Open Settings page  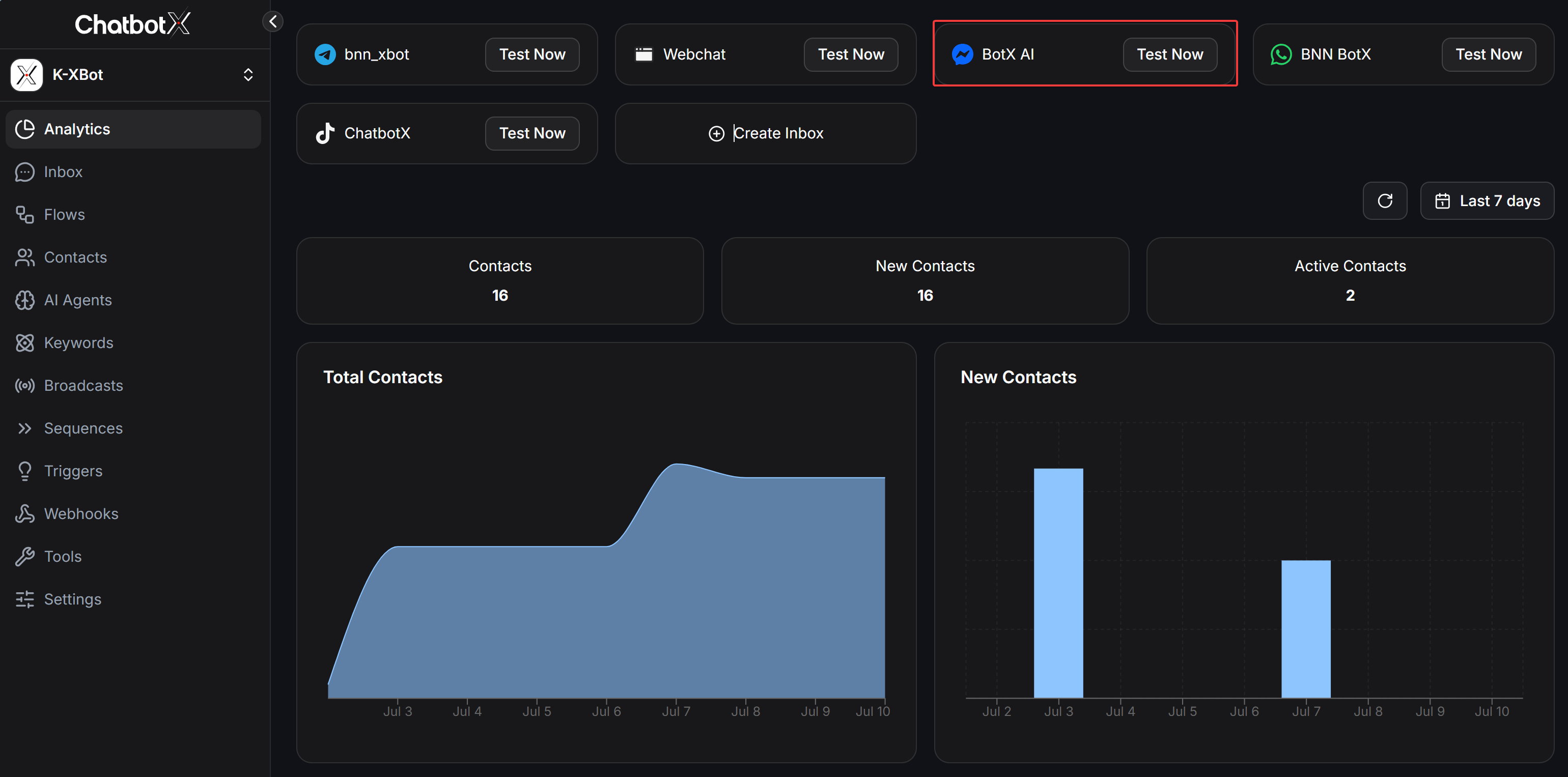point(133,599)
